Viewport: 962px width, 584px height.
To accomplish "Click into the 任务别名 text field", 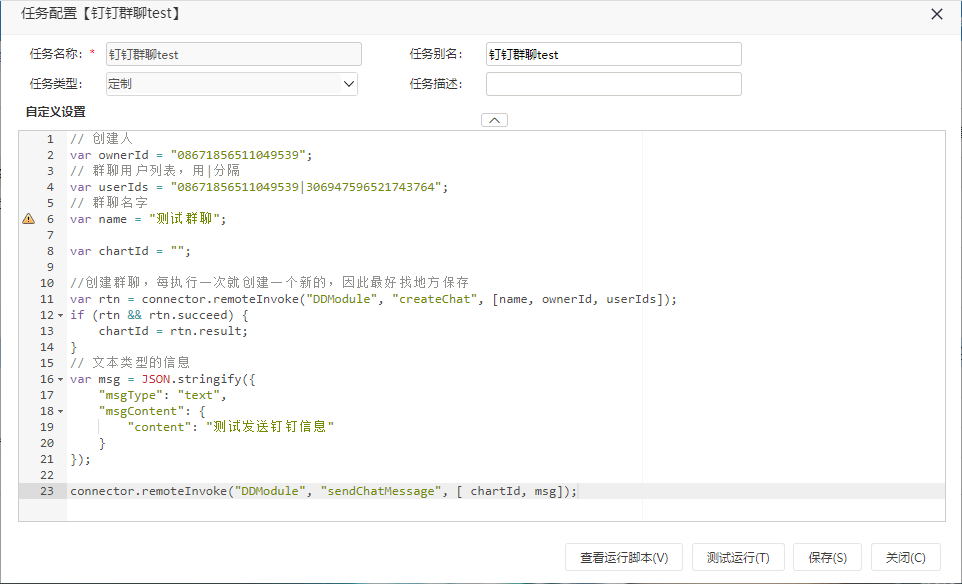I will (x=614, y=54).
